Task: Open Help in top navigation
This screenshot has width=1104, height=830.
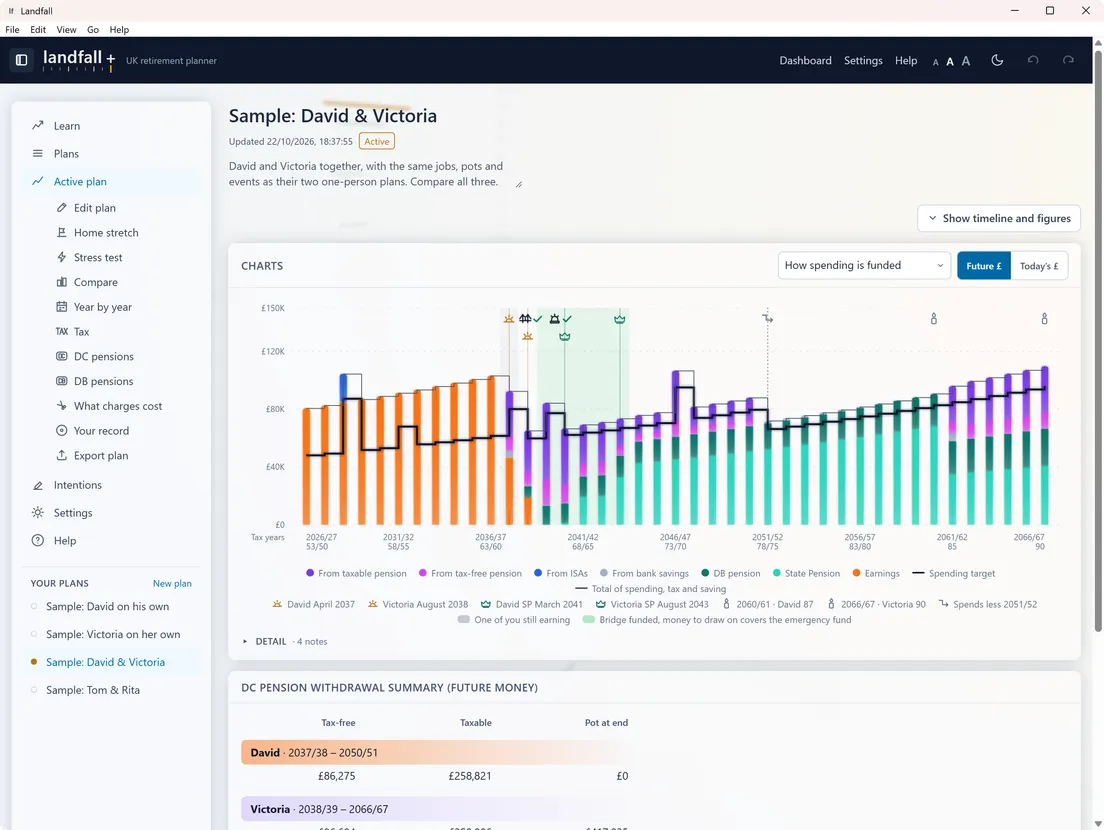Action: (906, 61)
